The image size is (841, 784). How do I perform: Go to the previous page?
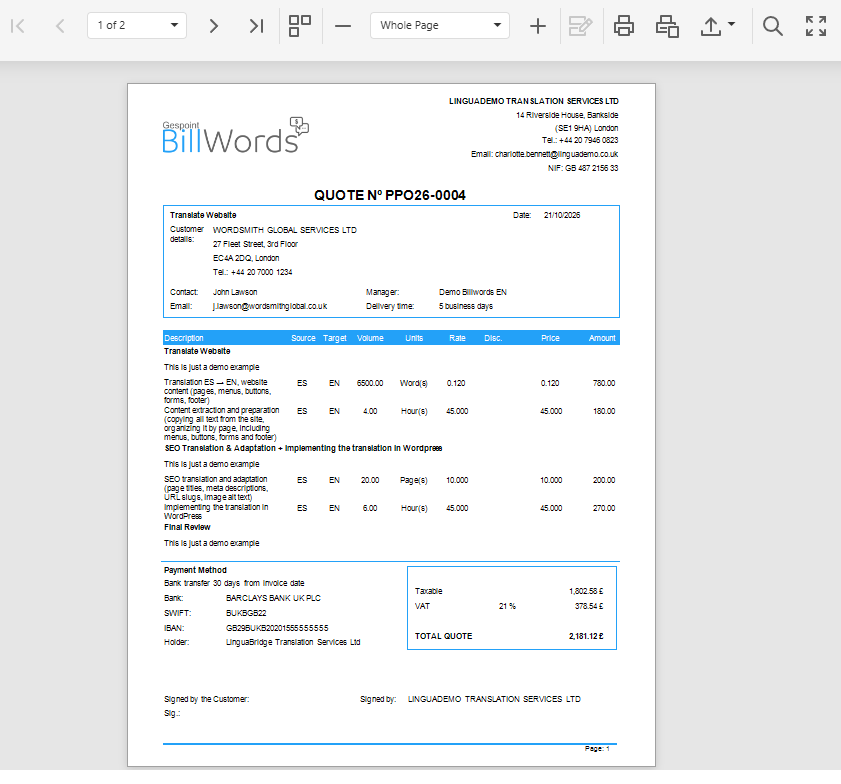click(x=60, y=26)
